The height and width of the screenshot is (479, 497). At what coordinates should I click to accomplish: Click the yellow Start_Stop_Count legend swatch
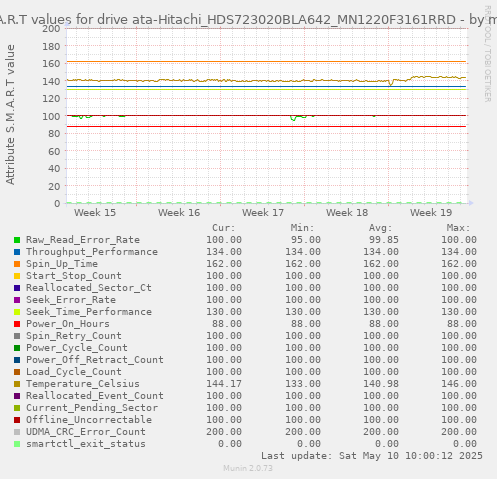point(17,276)
